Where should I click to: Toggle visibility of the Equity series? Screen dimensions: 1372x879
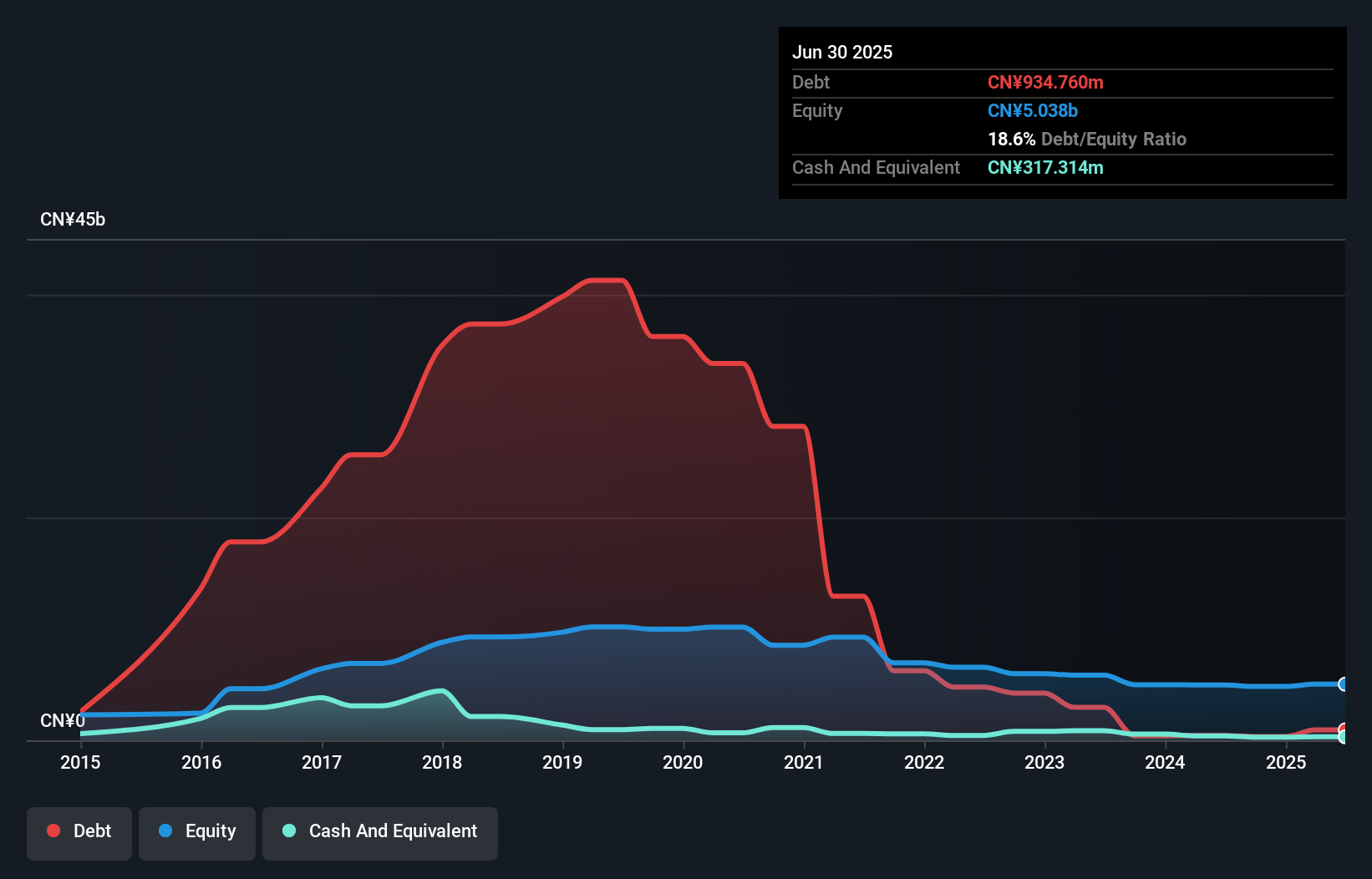coord(196,831)
